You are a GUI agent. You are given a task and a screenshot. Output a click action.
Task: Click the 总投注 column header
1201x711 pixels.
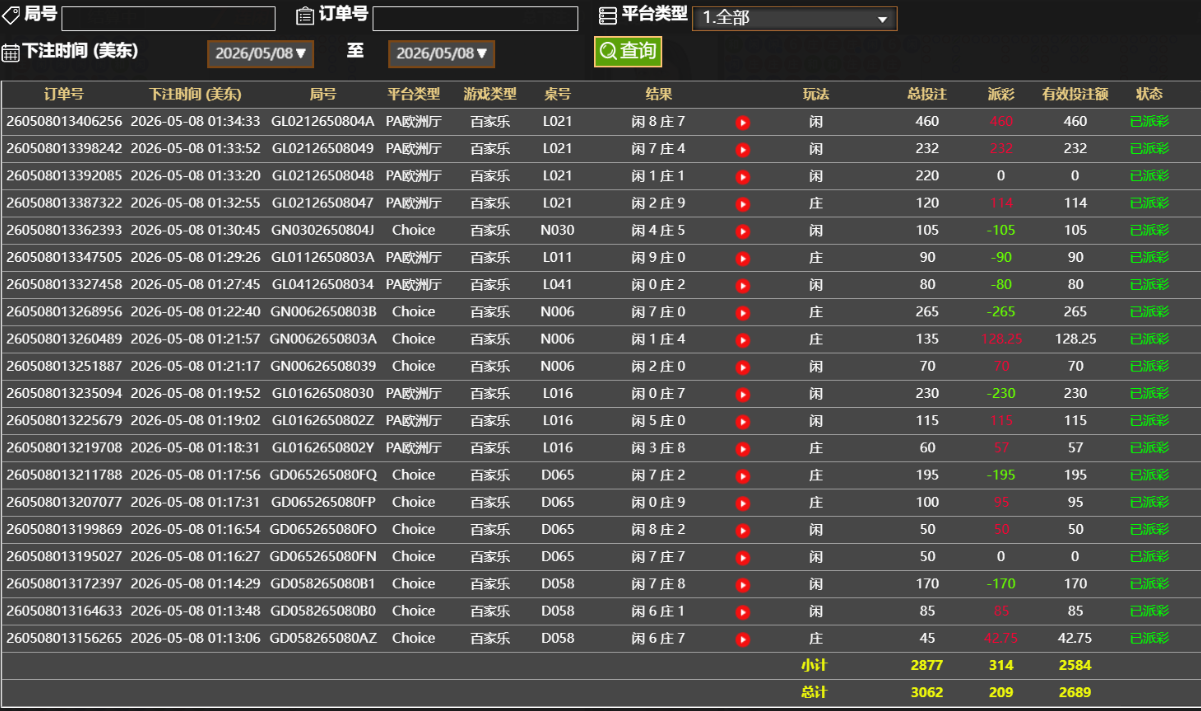(927, 94)
